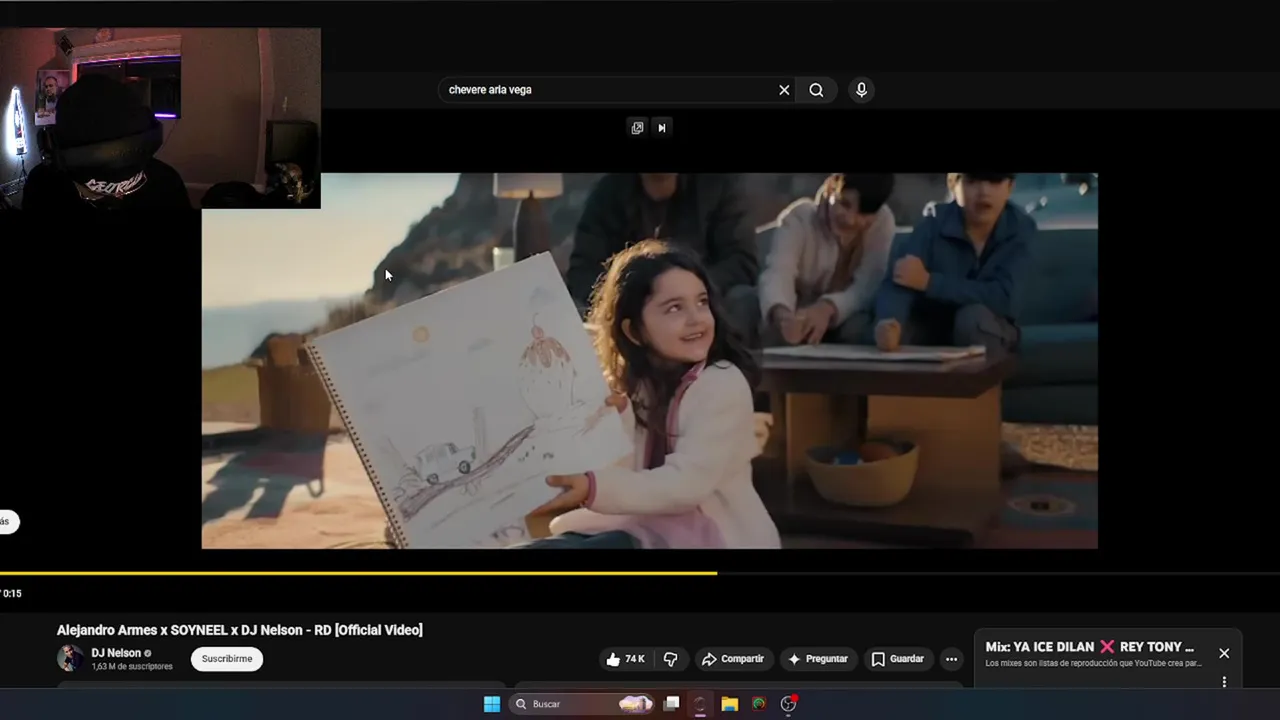The height and width of the screenshot is (720, 1280).
Task: Click the magnifier search button
Action: pyautogui.click(x=816, y=90)
